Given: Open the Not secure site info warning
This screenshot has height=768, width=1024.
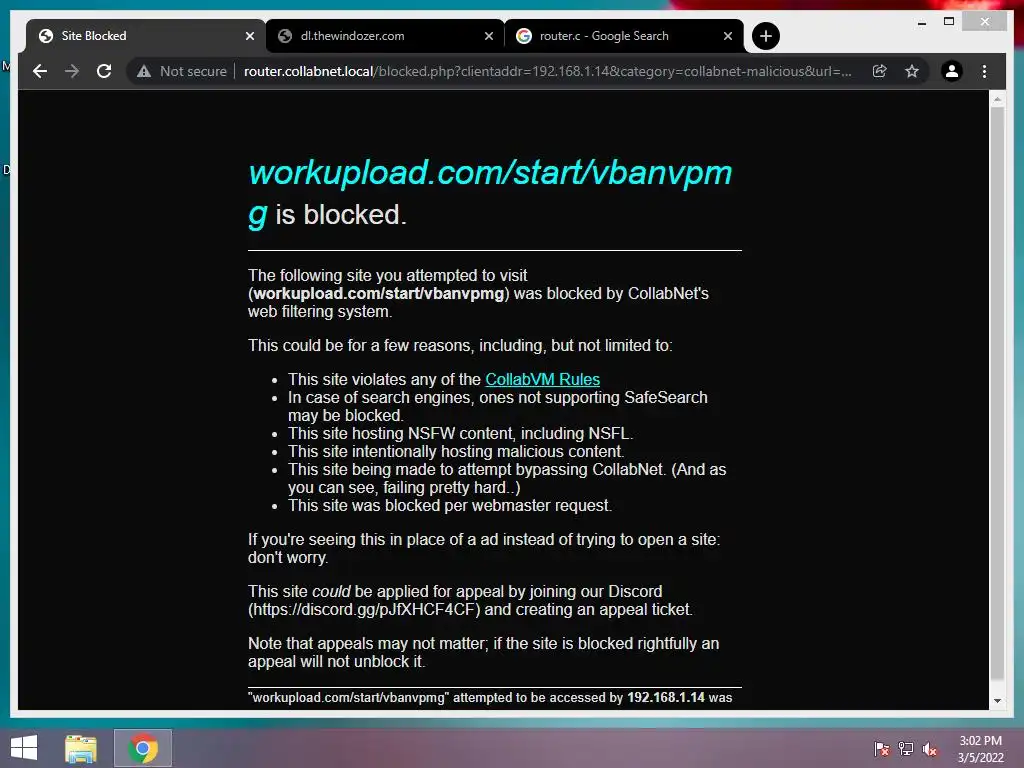Looking at the screenshot, I should (182, 71).
